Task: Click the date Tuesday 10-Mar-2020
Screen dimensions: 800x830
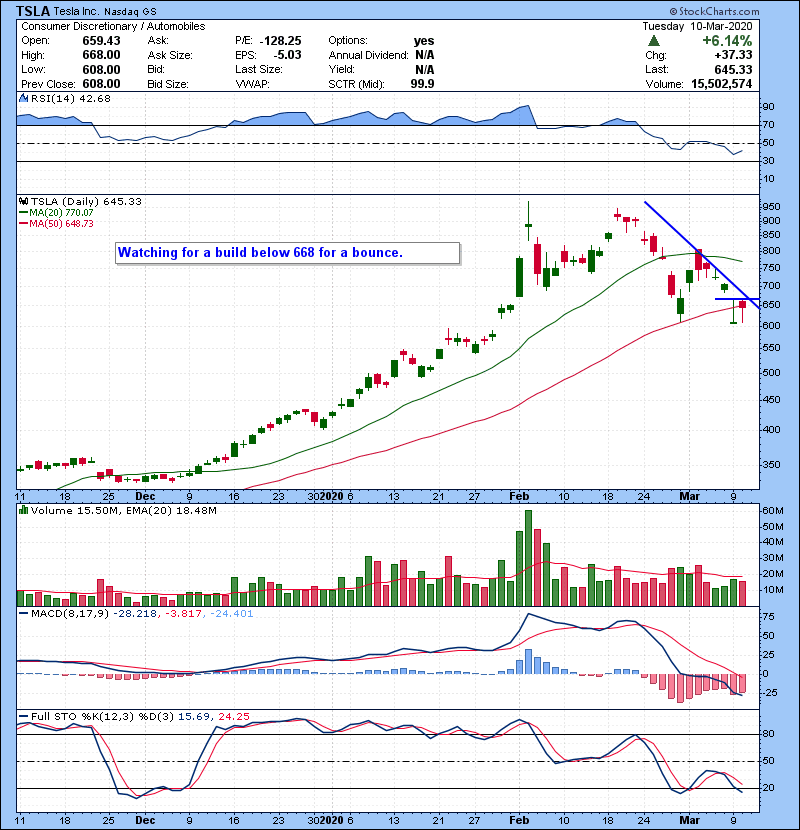Action: click(x=697, y=26)
